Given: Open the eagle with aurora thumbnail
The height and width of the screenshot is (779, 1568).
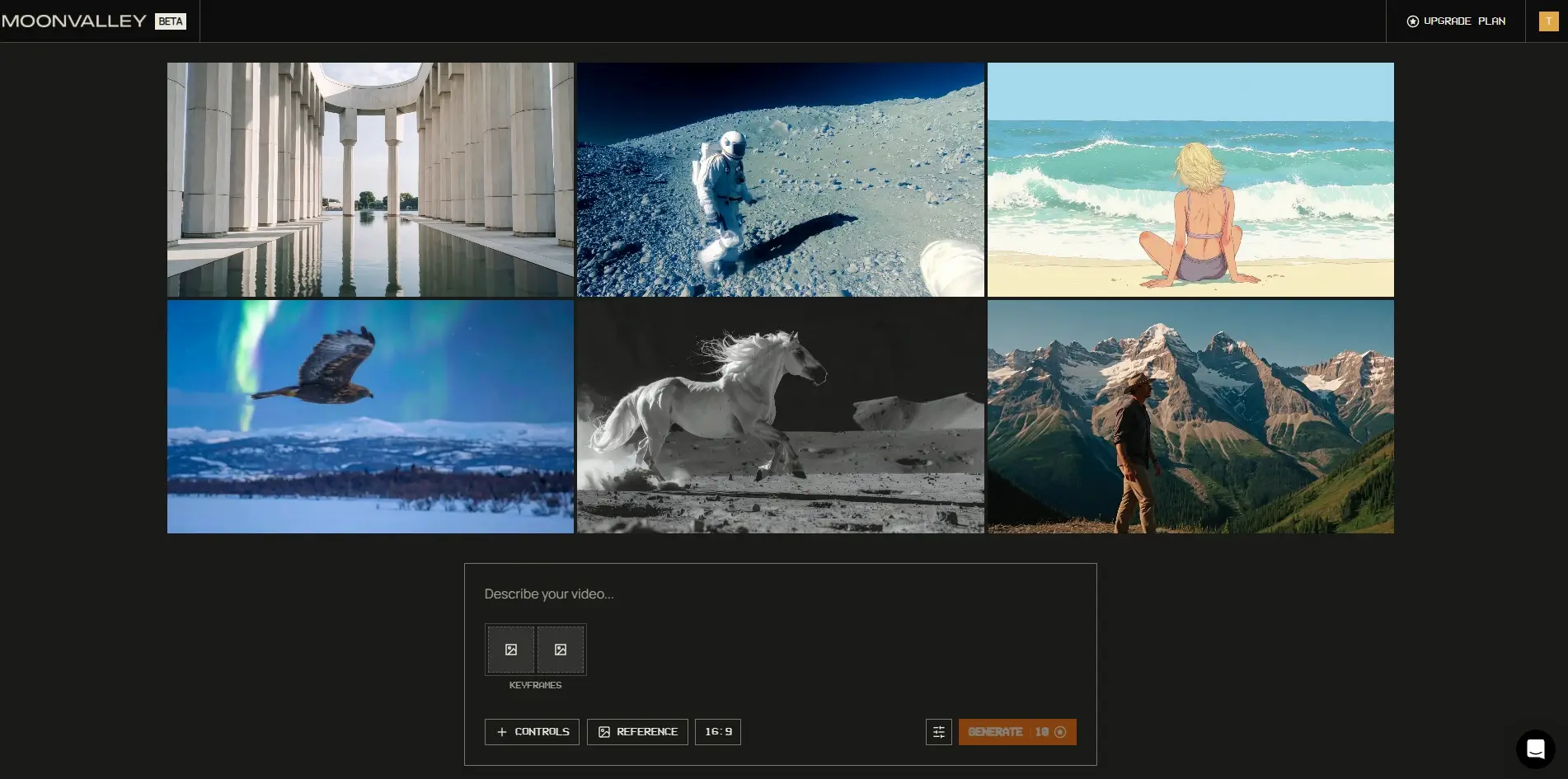Looking at the screenshot, I should point(370,416).
